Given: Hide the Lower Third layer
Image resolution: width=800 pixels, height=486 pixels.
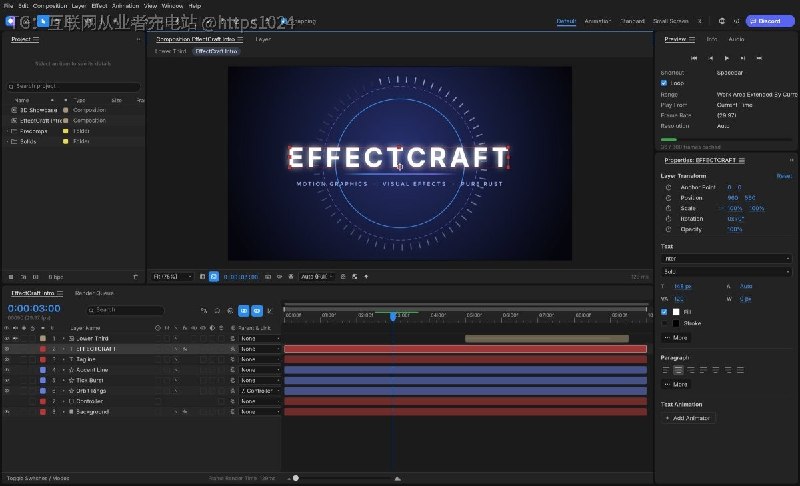Looking at the screenshot, I should tap(7, 339).
